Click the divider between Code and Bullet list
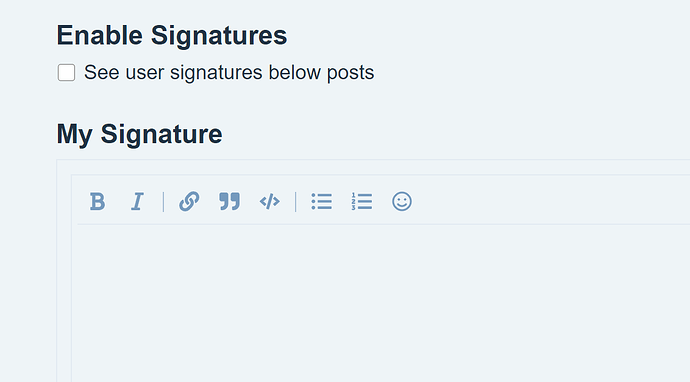Screen dimensions: 690x382 pos(296,202)
